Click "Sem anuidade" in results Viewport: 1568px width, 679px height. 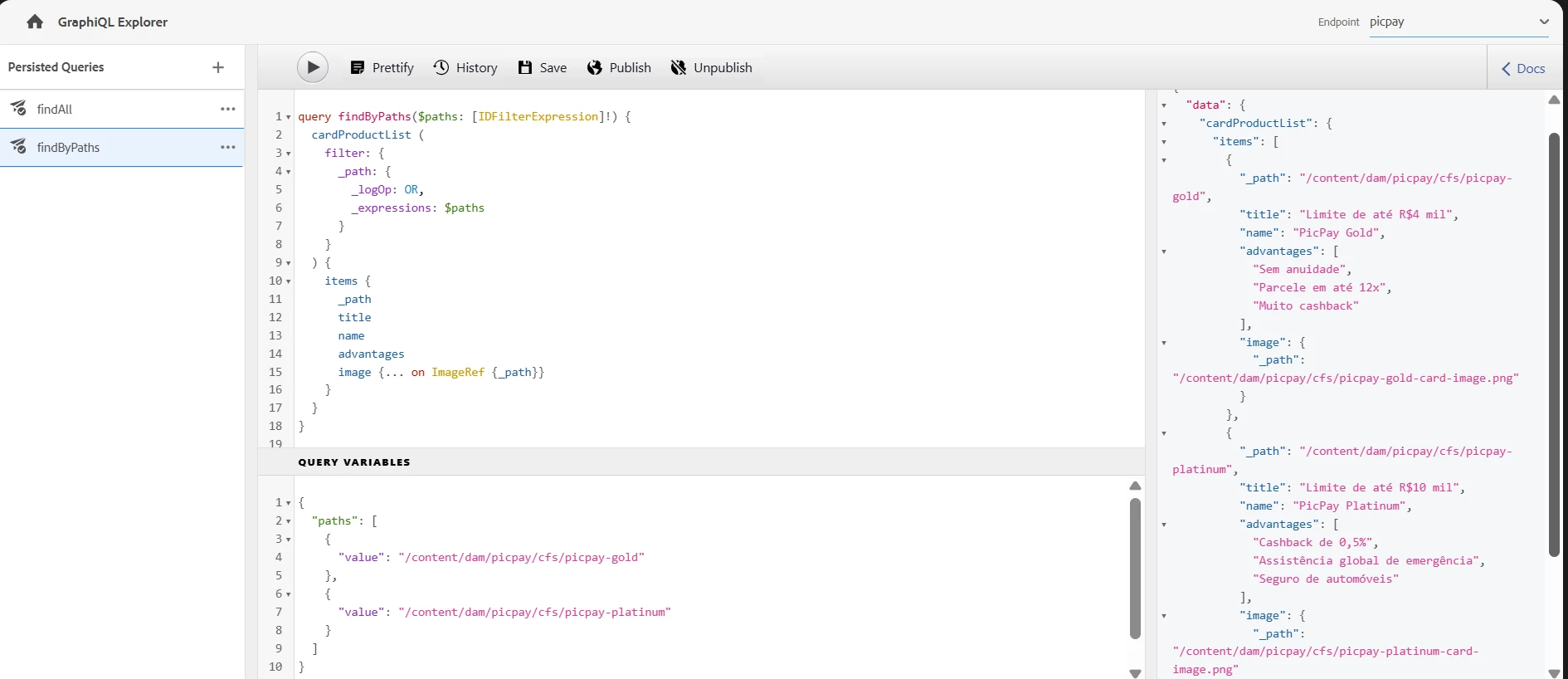coord(1299,269)
